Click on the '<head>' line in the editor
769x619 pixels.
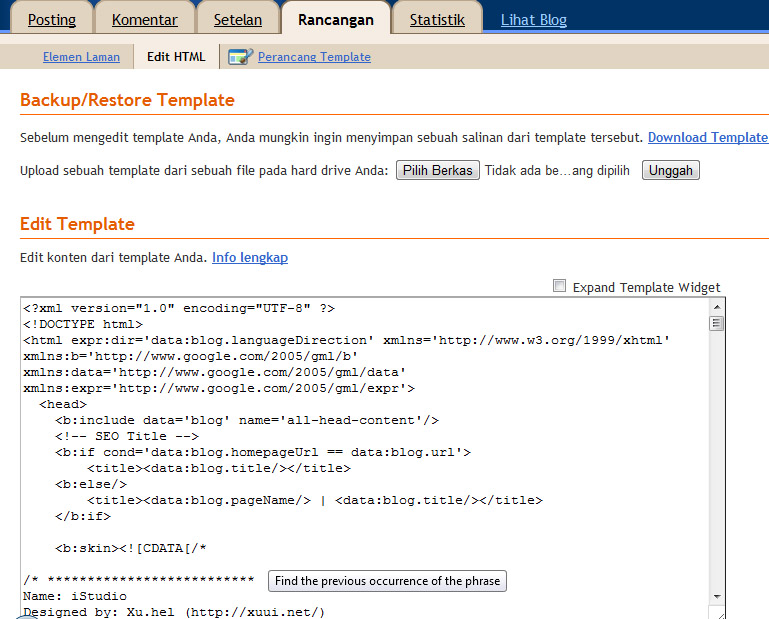click(x=63, y=404)
